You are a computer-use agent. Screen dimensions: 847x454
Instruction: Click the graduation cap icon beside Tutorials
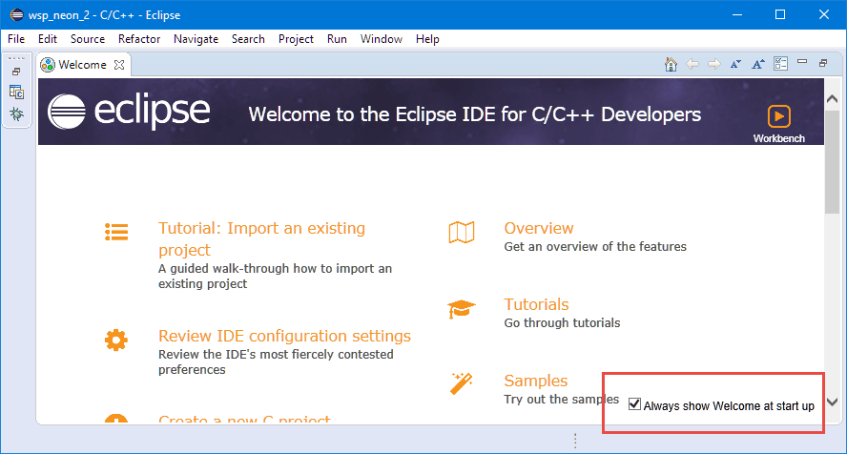click(x=461, y=309)
